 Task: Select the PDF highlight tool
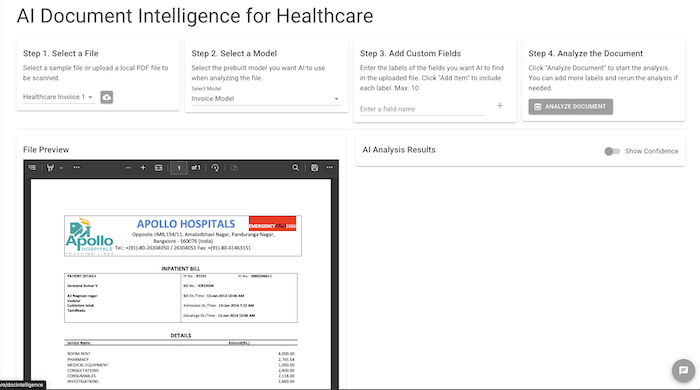(x=50, y=168)
